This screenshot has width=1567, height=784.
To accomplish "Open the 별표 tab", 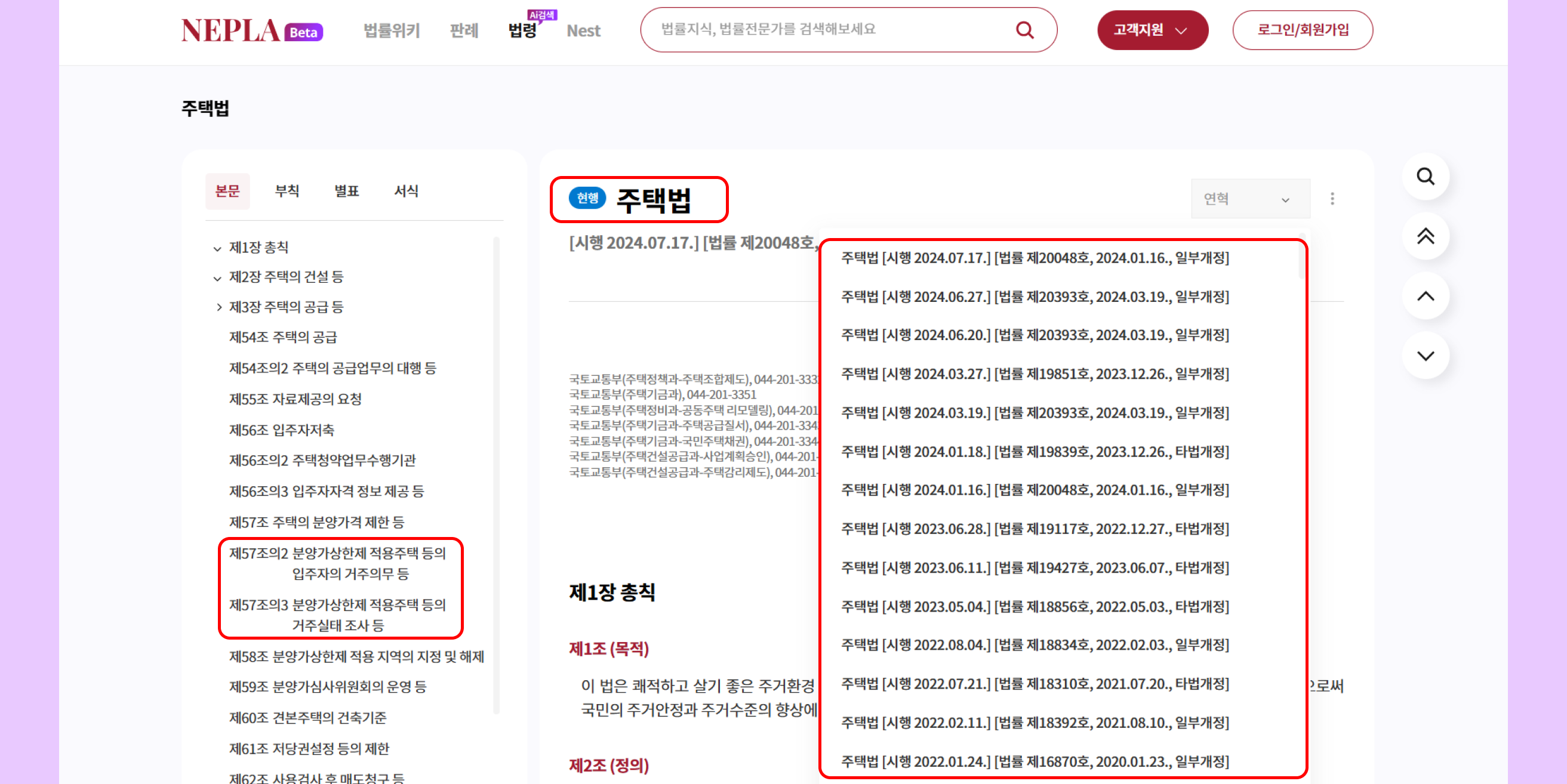I will click(346, 191).
